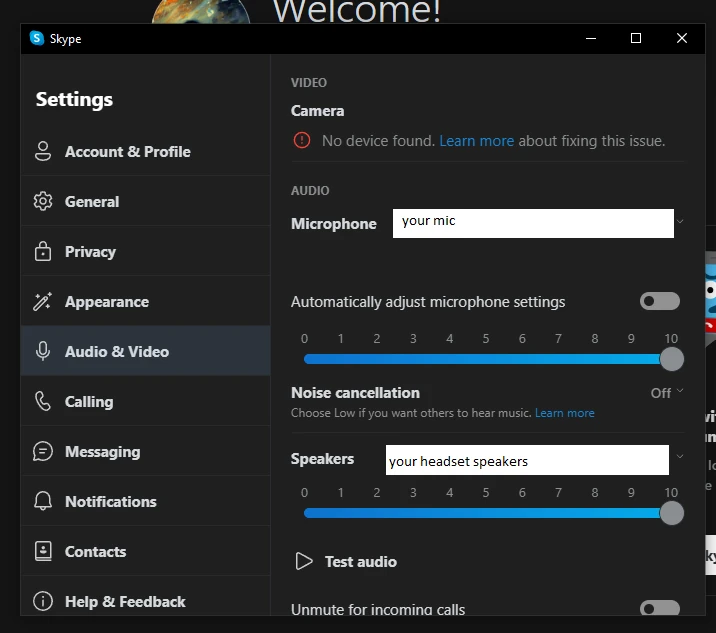This screenshot has width=716, height=633.
Task: Click the Contacts book icon
Action: tap(43, 551)
